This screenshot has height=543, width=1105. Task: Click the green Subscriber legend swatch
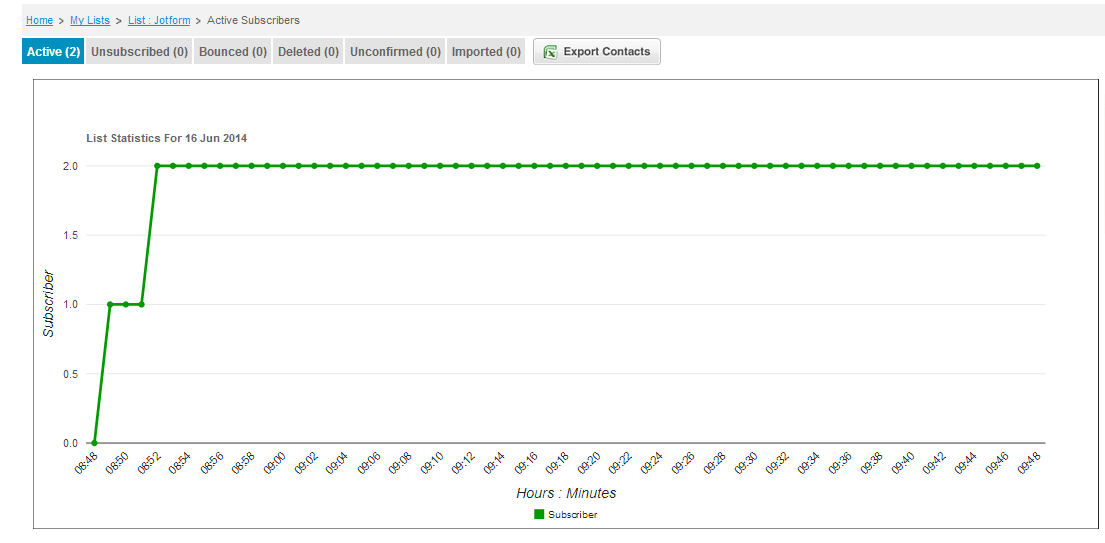tap(539, 515)
